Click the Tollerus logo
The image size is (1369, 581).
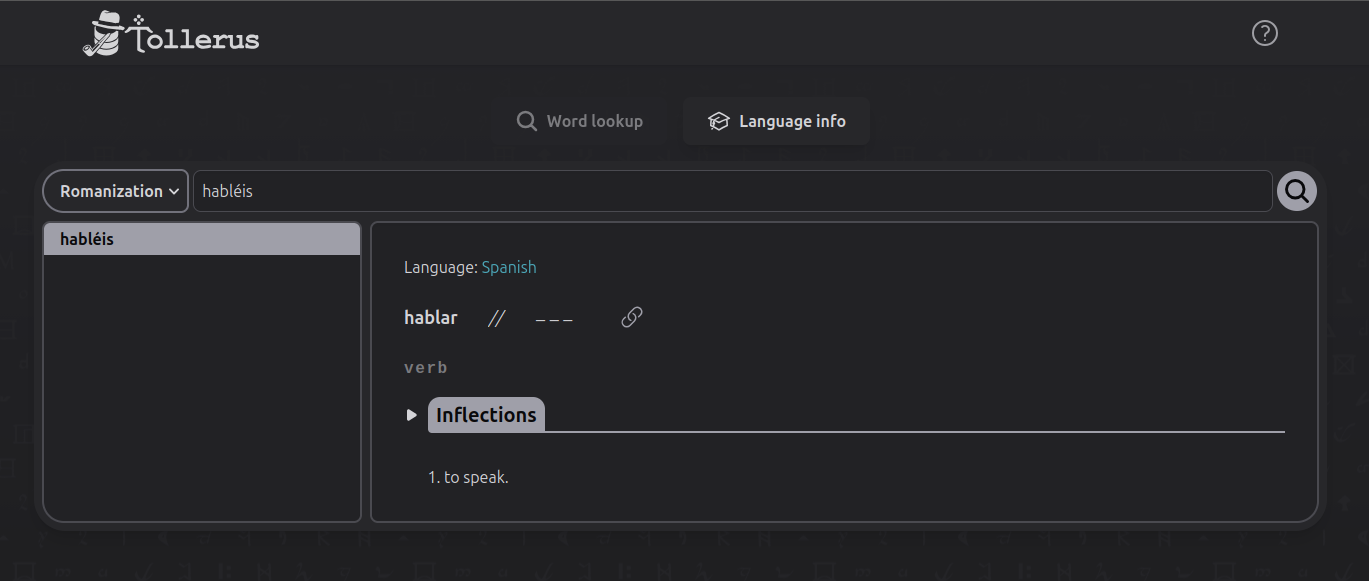[x=170, y=33]
